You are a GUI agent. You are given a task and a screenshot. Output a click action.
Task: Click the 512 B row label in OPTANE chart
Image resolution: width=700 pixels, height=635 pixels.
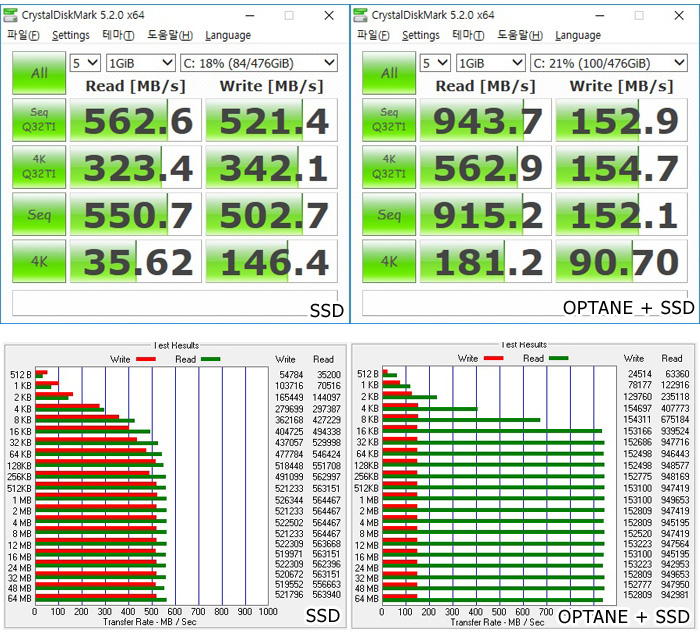(x=368, y=374)
